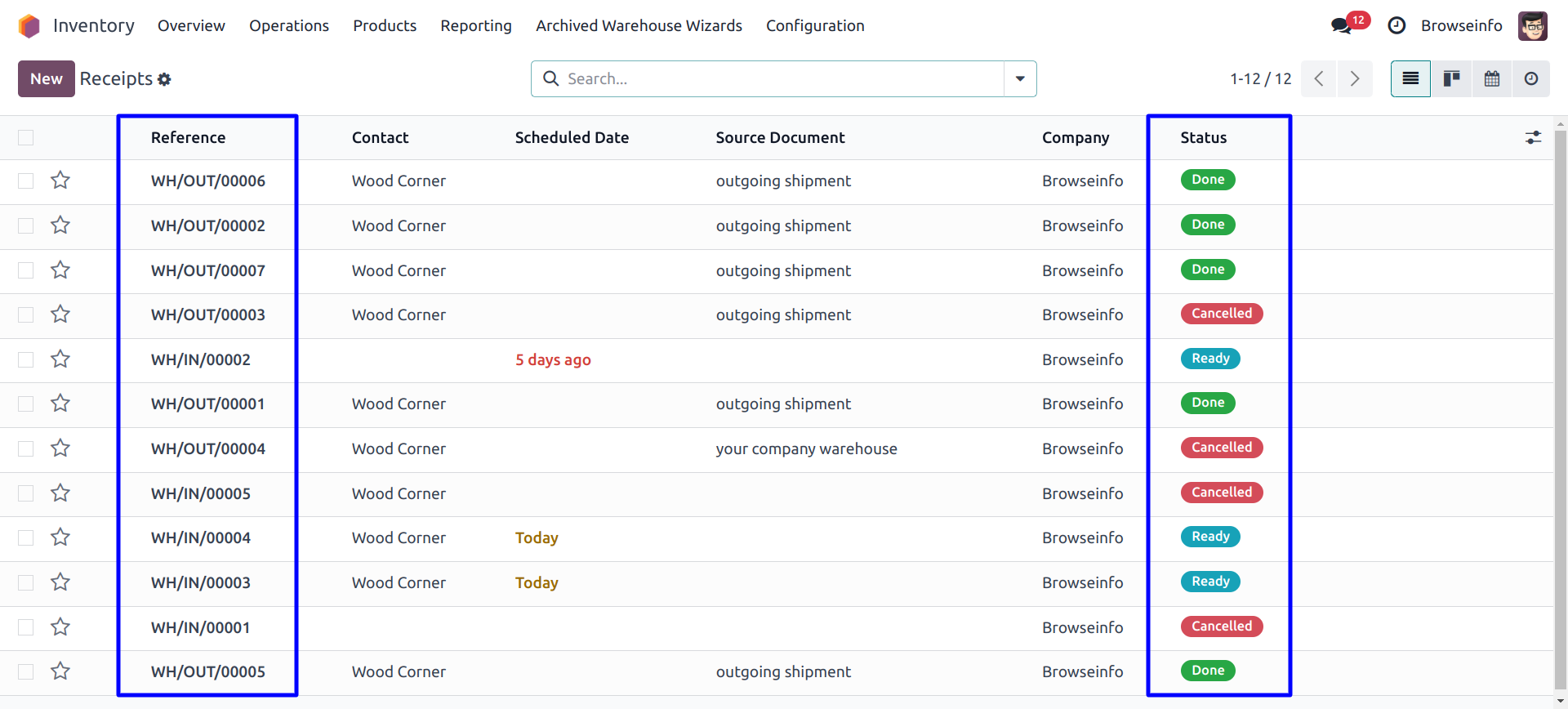Click the Receipts settings gear icon
This screenshot has width=1568, height=709.
(x=164, y=79)
